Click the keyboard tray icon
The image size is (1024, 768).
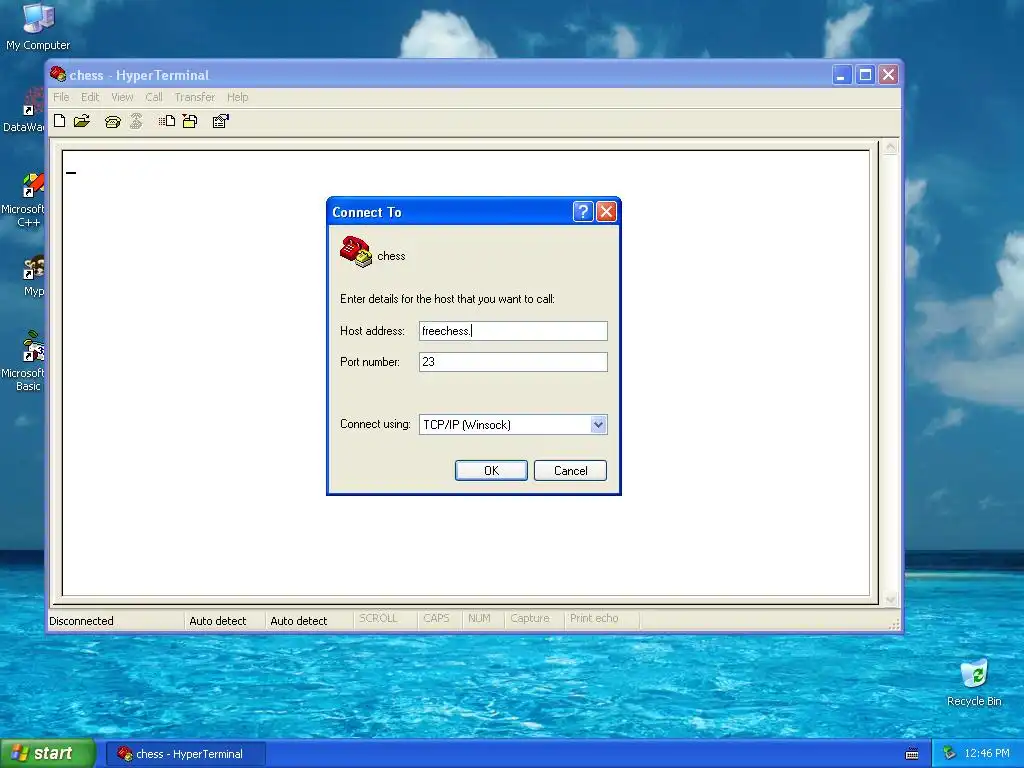912,754
